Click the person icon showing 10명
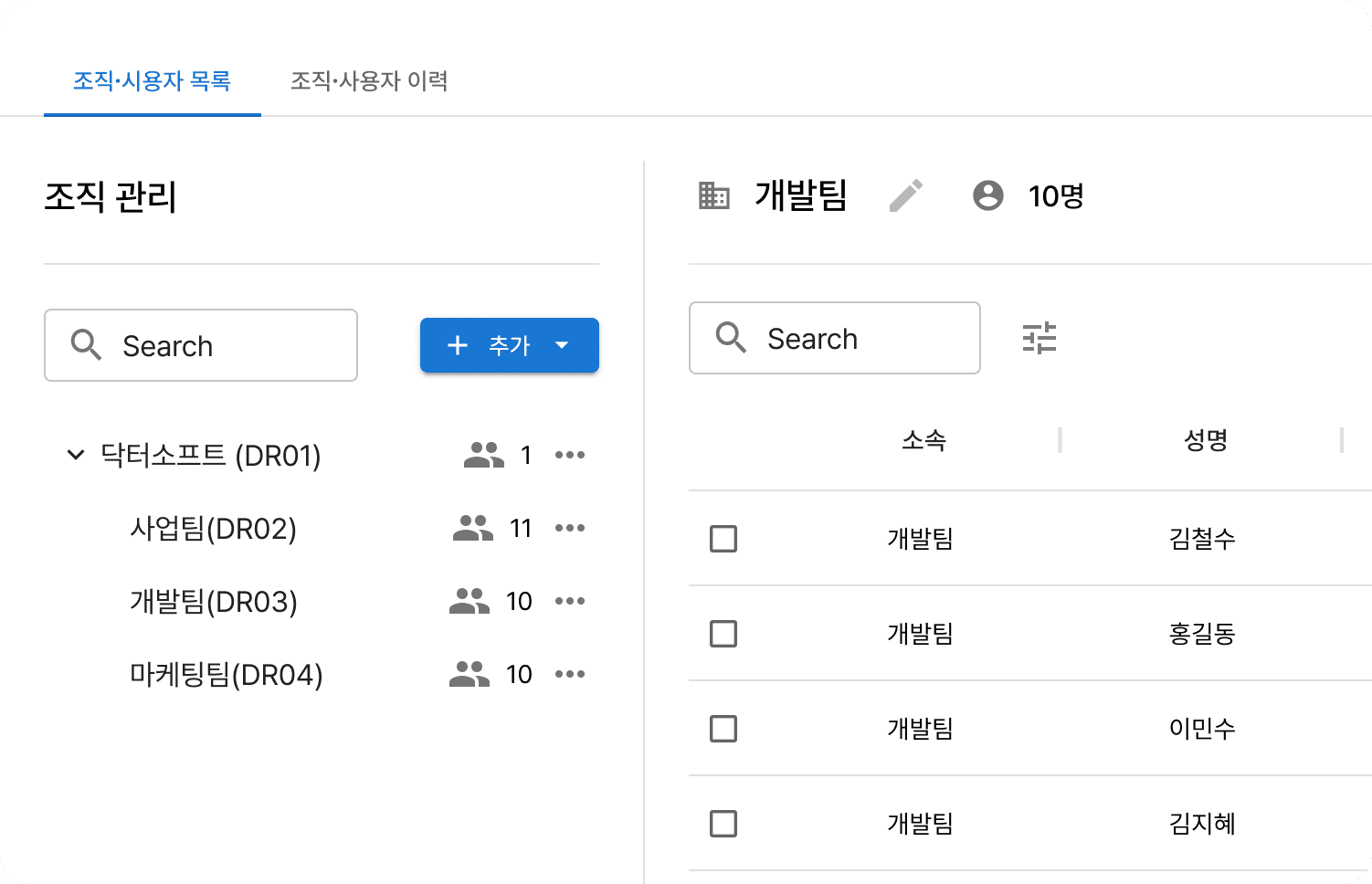This screenshot has height=884, width=1372. (987, 195)
